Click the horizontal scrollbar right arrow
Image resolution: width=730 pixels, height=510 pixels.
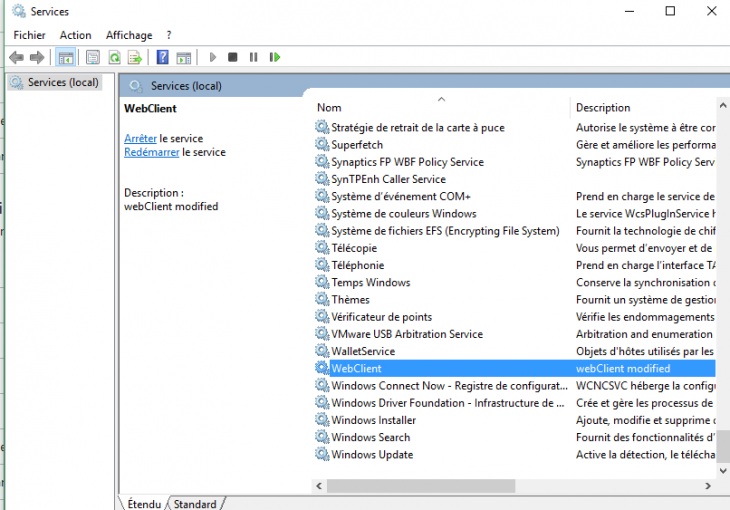(x=708, y=485)
